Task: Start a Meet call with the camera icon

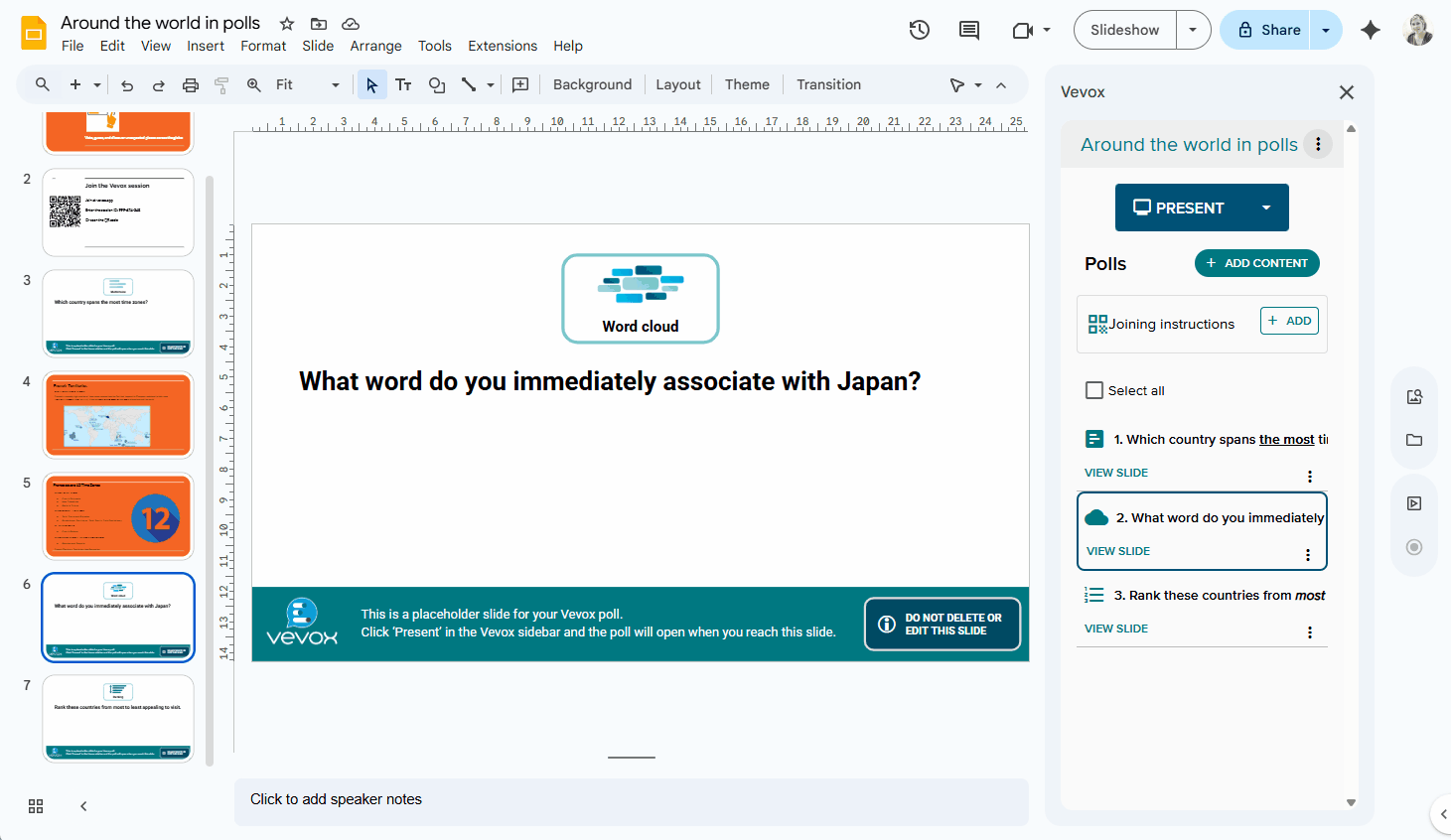Action: (1024, 30)
